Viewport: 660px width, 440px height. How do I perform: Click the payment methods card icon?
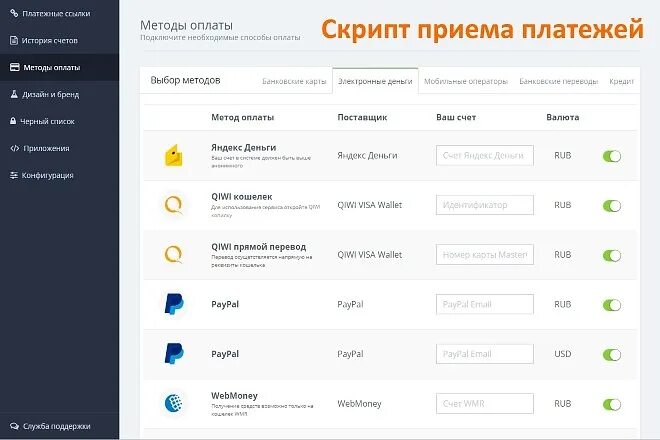click(15, 67)
